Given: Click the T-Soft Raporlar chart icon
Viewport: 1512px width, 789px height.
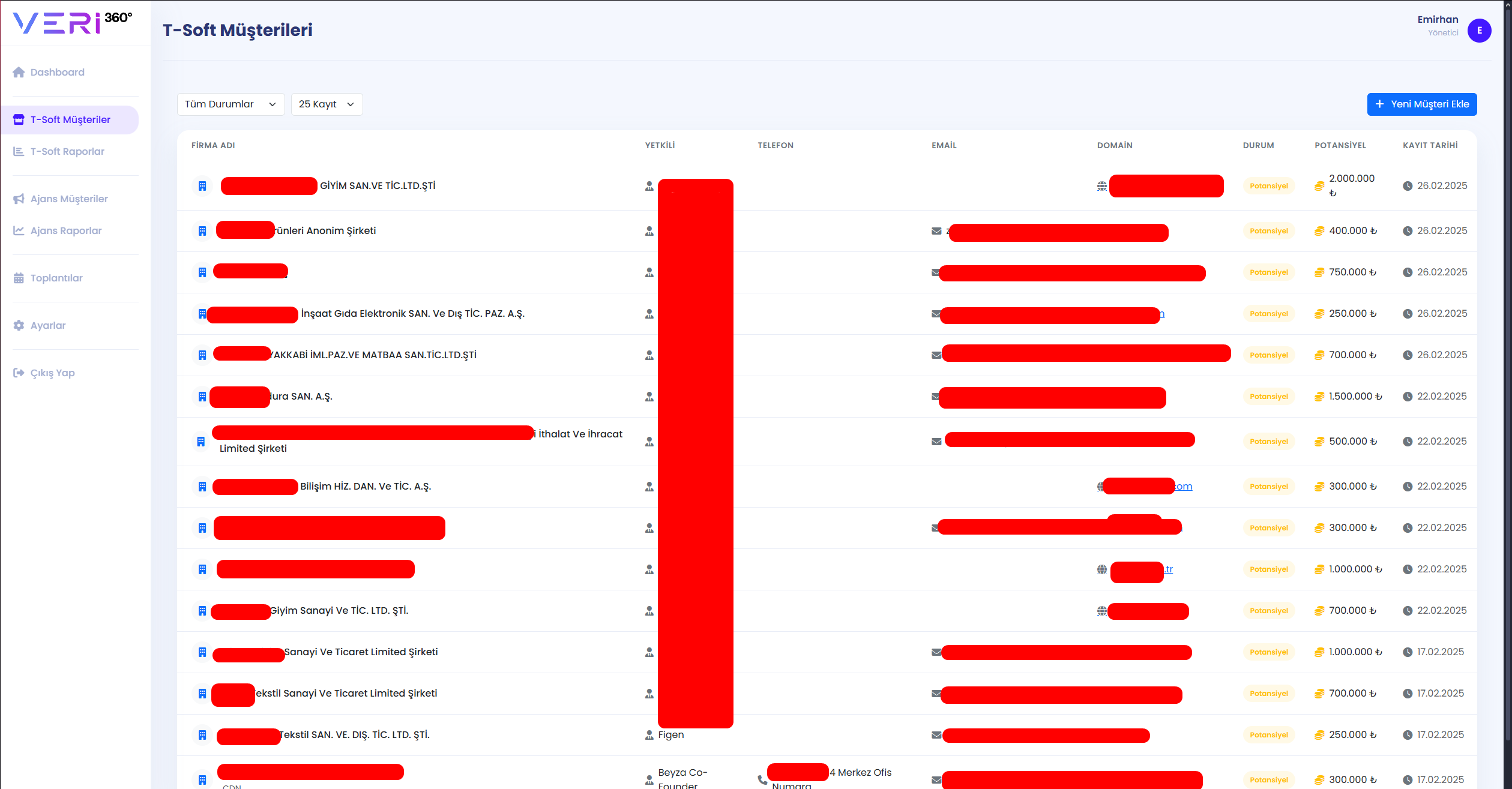Looking at the screenshot, I should 19,151.
